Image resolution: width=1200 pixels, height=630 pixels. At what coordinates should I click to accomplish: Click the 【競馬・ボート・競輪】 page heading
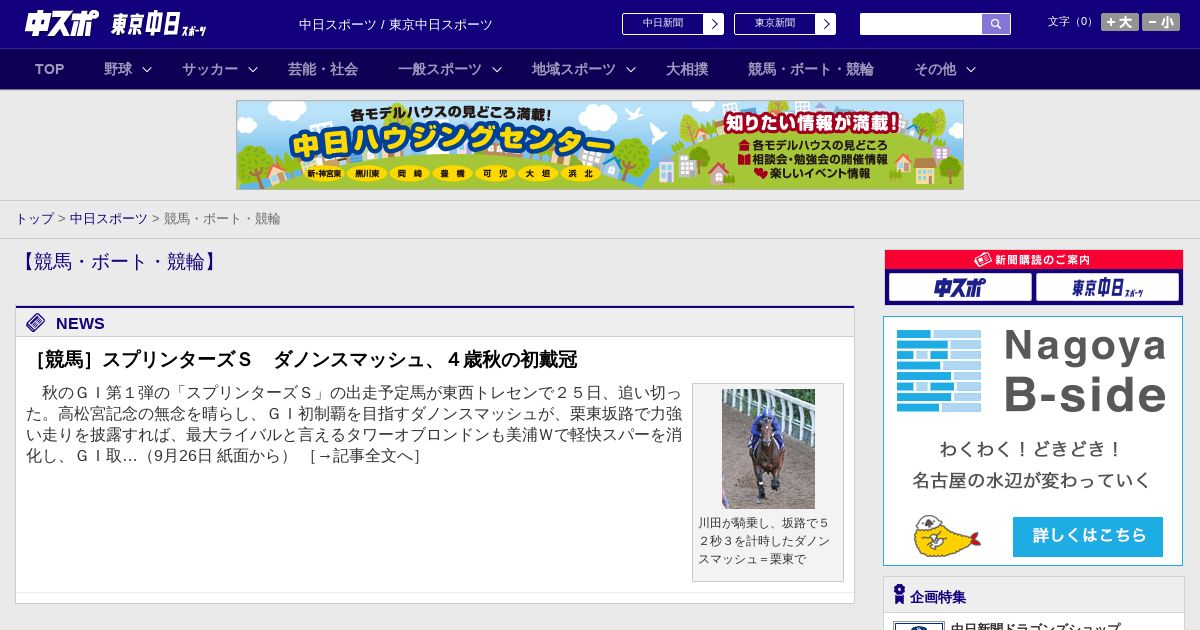pos(120,262)
